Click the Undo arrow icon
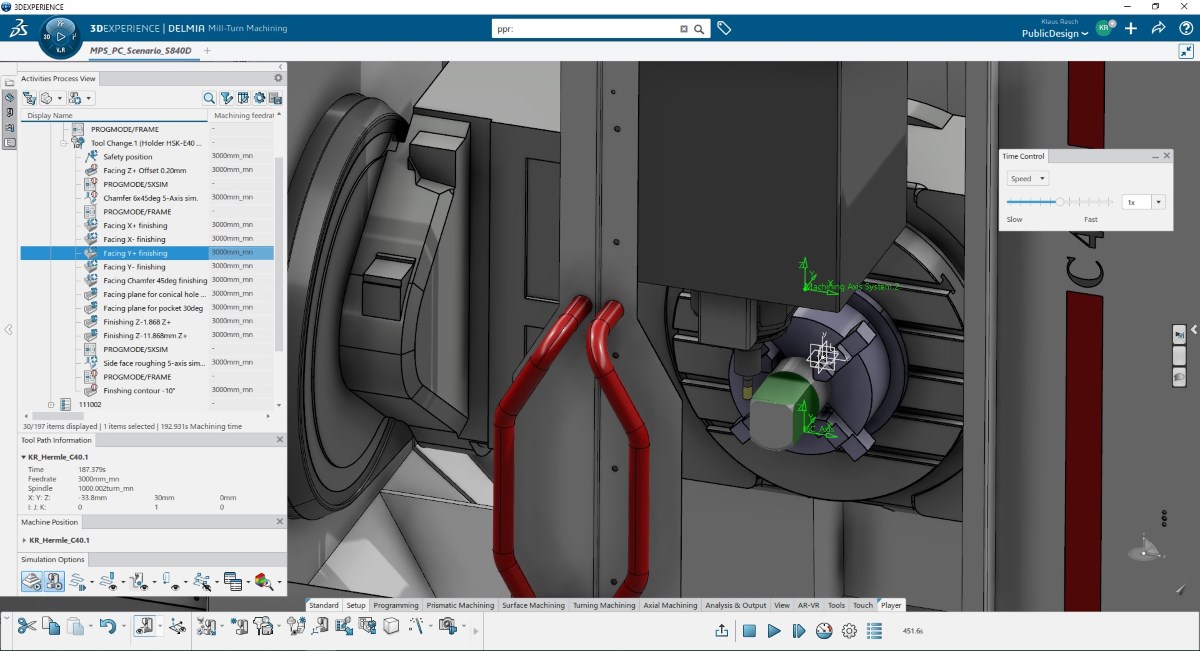 pyautogui.click(x=108, y=626)
